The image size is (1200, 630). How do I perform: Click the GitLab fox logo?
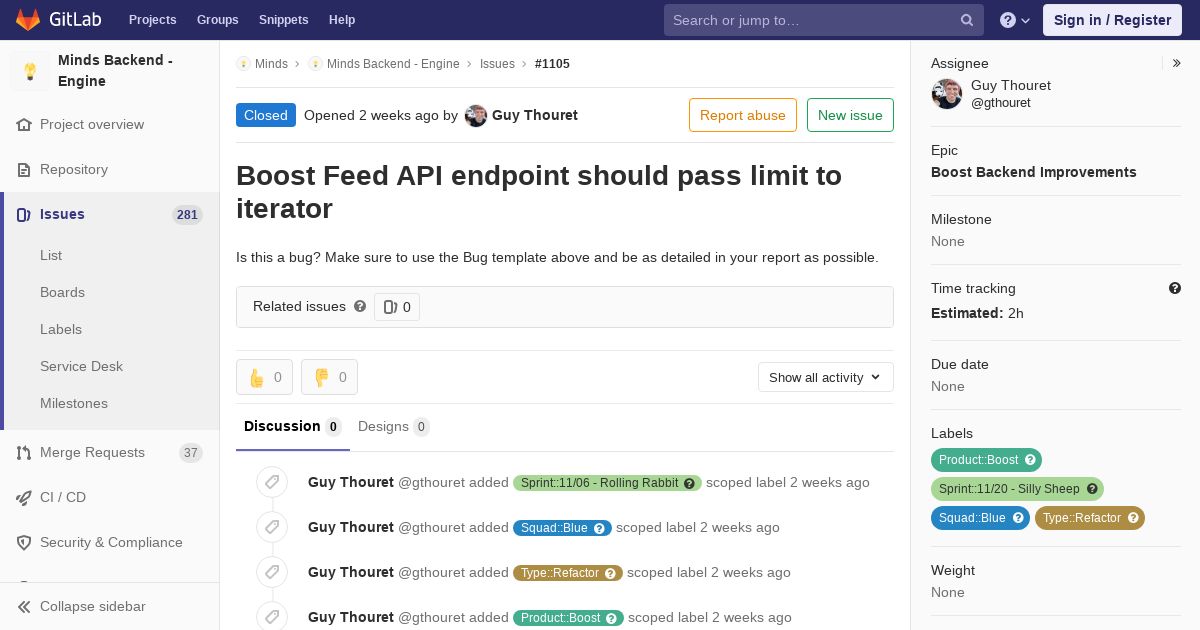click(28, 19)
